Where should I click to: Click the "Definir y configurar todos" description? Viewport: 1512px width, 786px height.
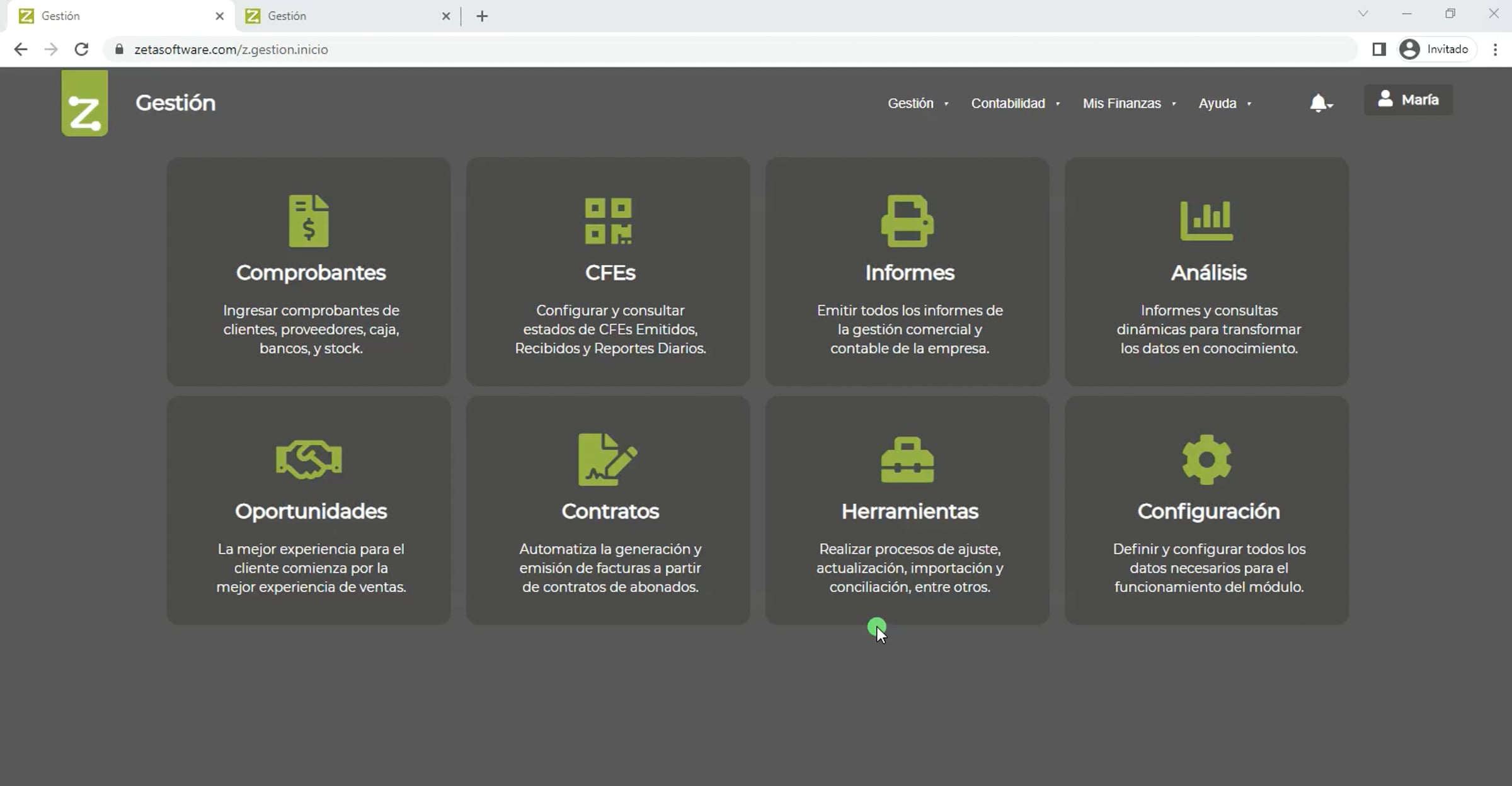coord(1208,568)
